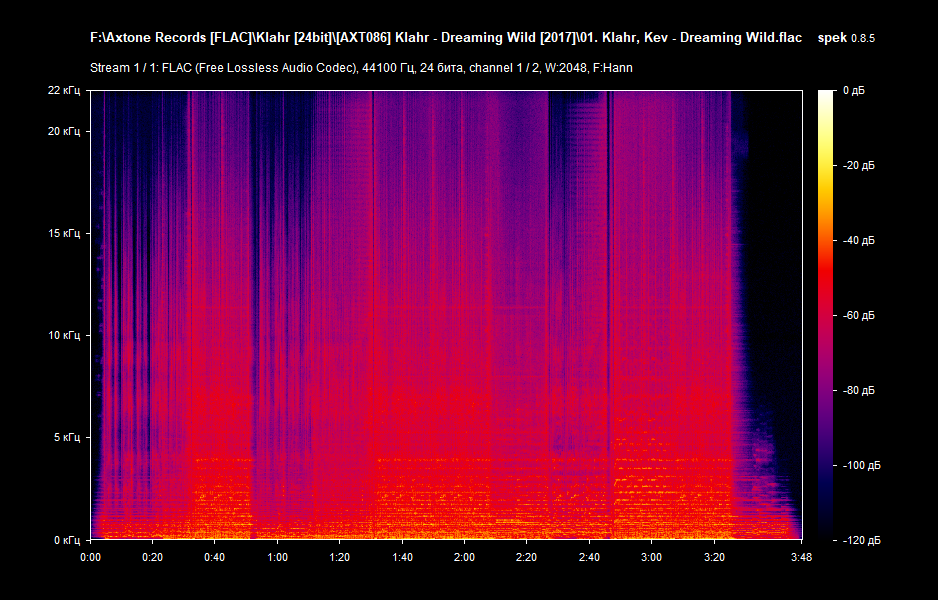Click the 1:20 time axis label
The image size is (938, 600).
point(340,558)
